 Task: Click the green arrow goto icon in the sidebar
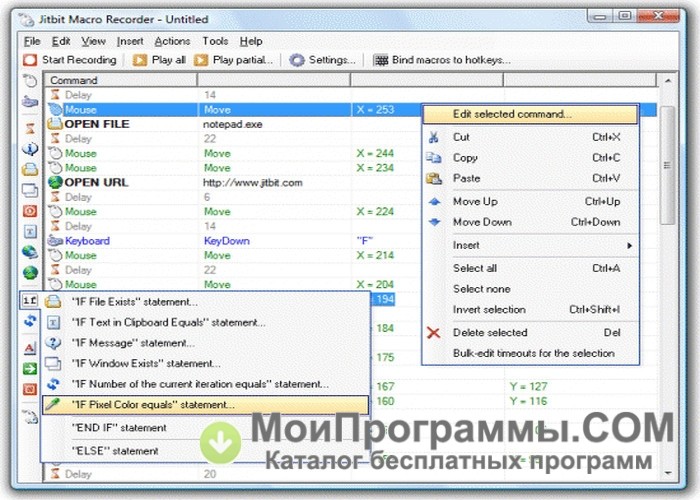click(x=29, y=369)
